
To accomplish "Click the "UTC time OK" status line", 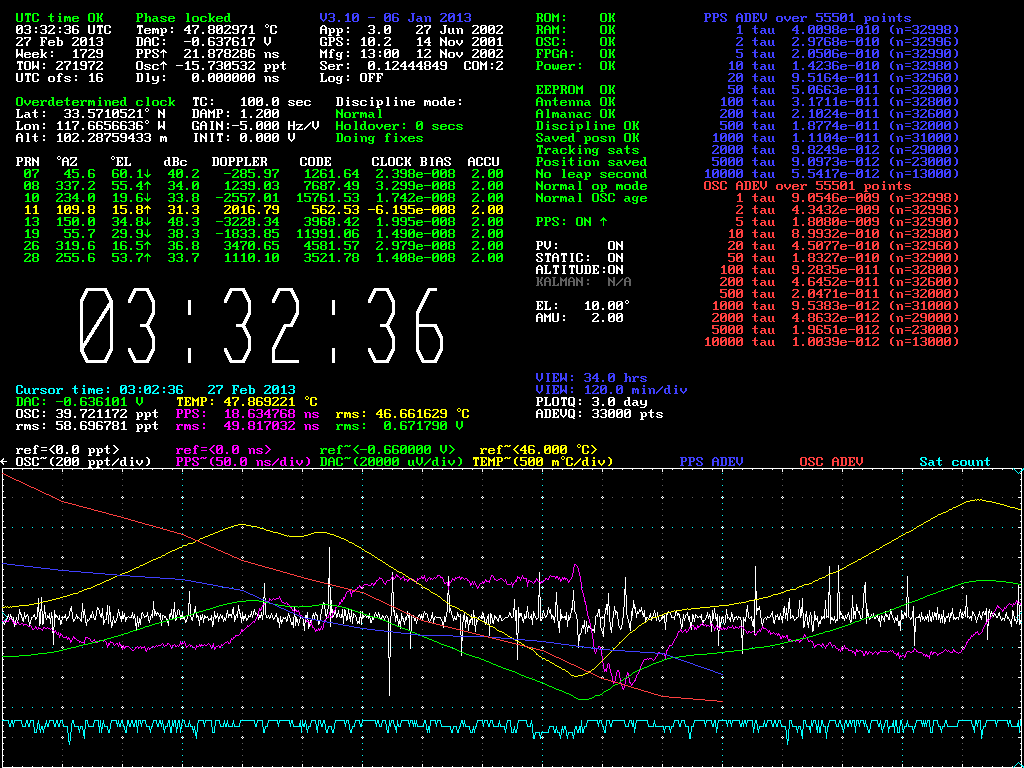I will click(59, 18).
